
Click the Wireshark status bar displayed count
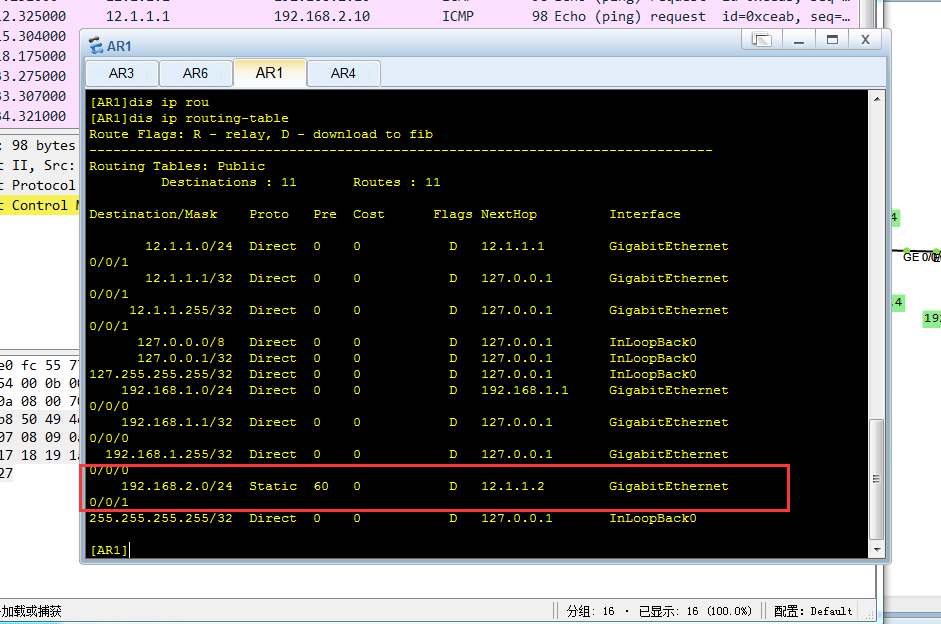point(695,611)
